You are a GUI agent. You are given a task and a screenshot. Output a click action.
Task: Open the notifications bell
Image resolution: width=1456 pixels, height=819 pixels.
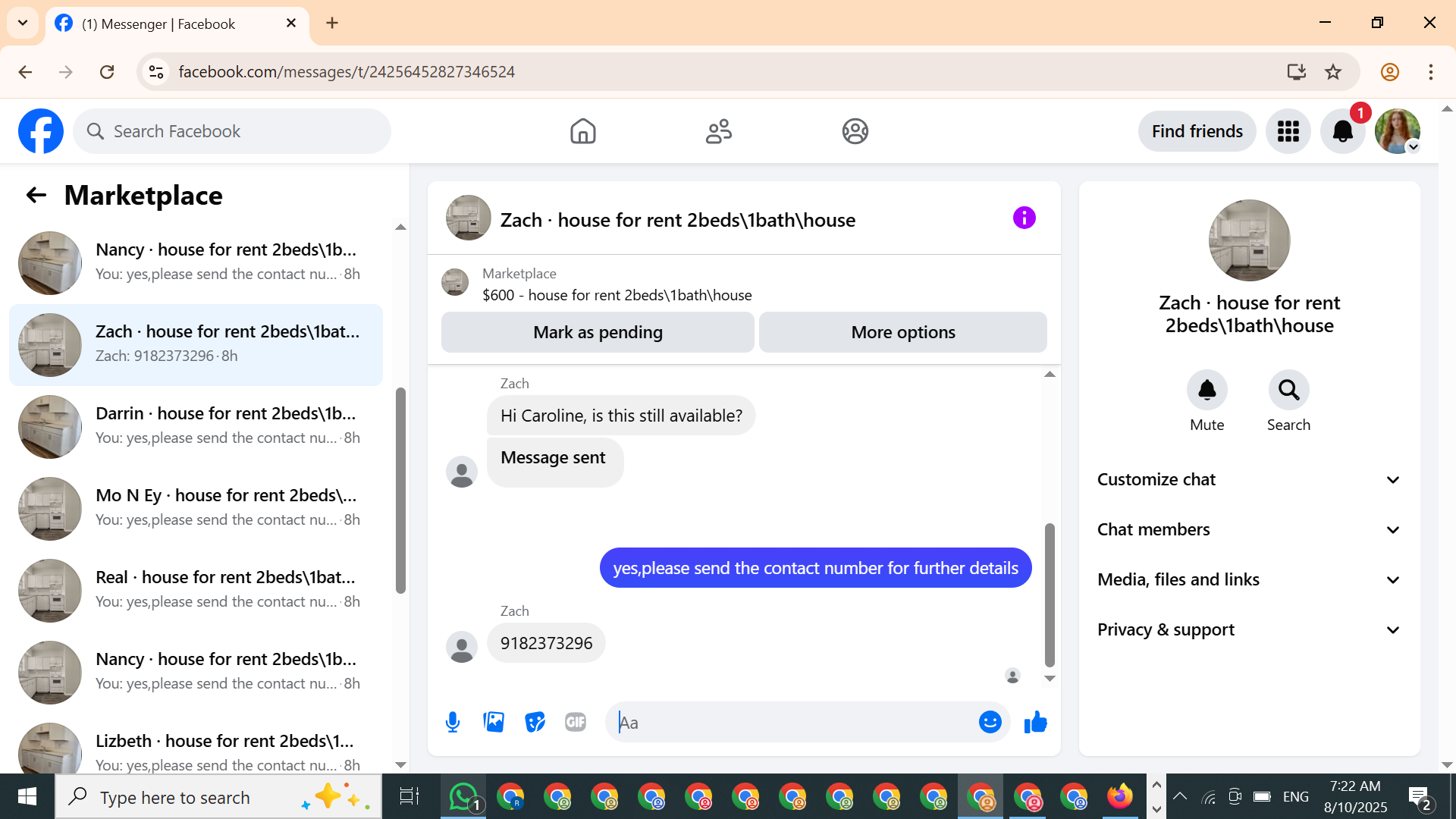click(x=1342, y=131)
